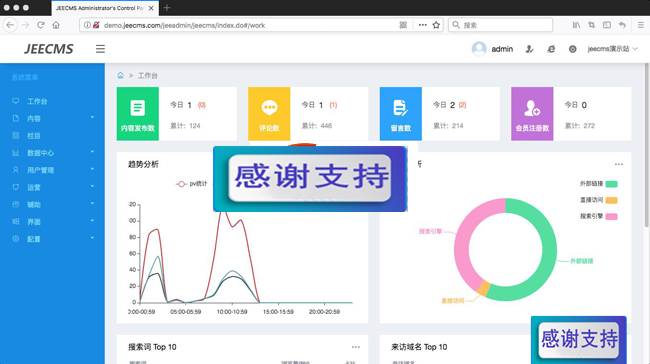Open the jeecms演示站 site dropdown

(x=612, y=49)
